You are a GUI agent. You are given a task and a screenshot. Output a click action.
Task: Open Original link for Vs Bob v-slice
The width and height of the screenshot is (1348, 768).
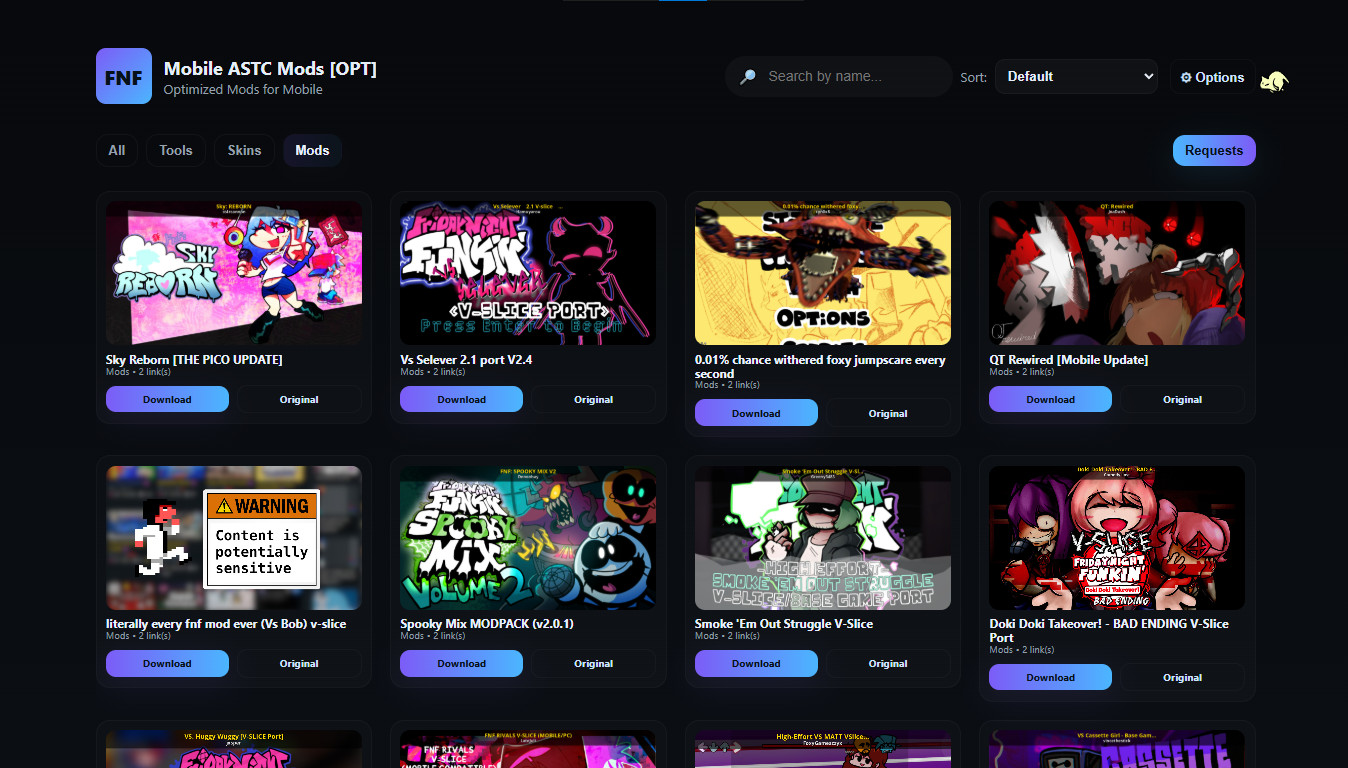click(x=299, y=663)
